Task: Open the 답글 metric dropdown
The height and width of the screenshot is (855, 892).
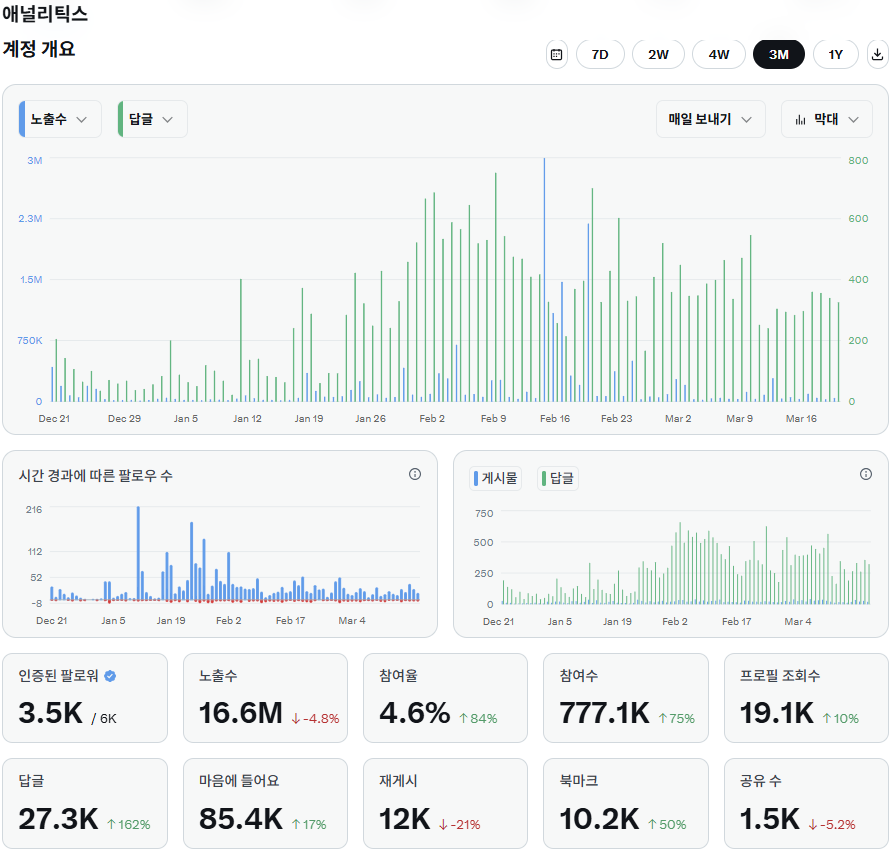Action: [x=152, y=119]
